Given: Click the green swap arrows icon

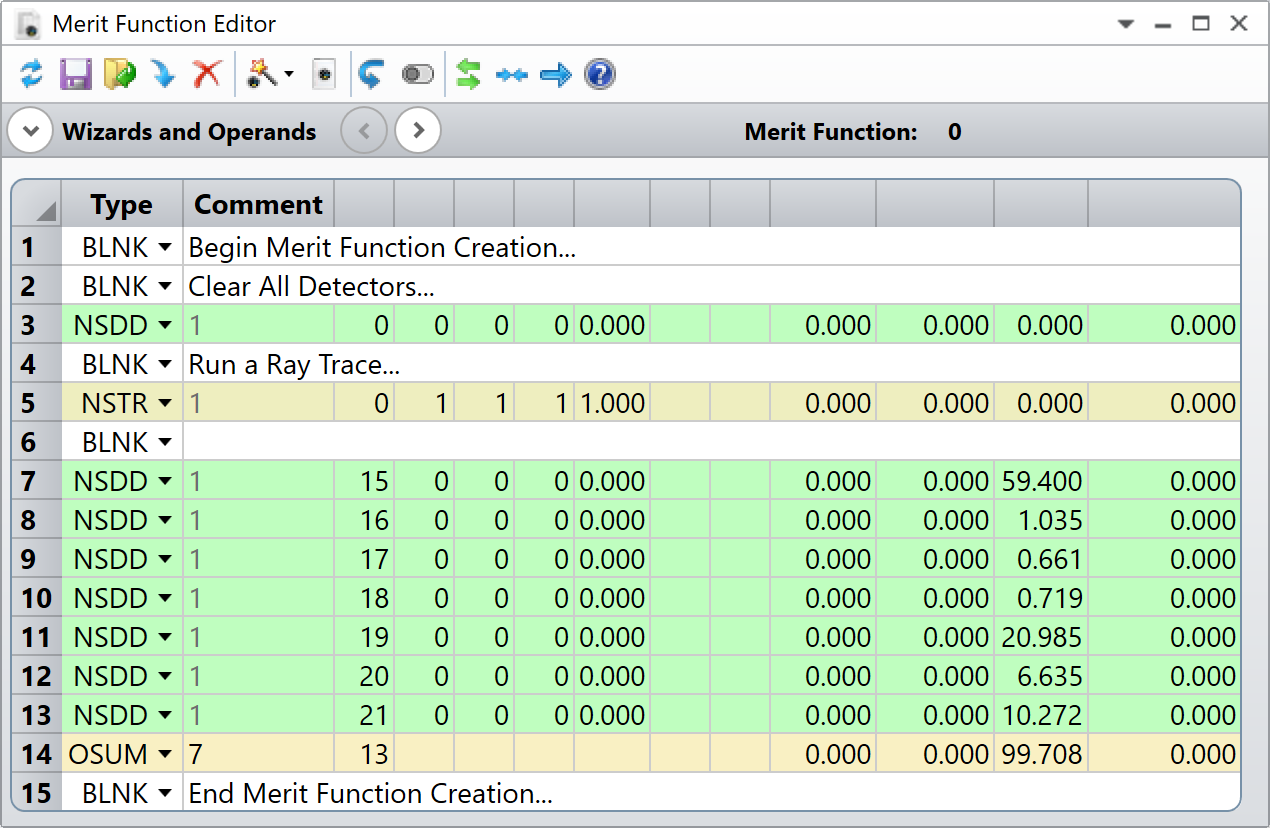Looking at the screenshot, I should [468, 74].
